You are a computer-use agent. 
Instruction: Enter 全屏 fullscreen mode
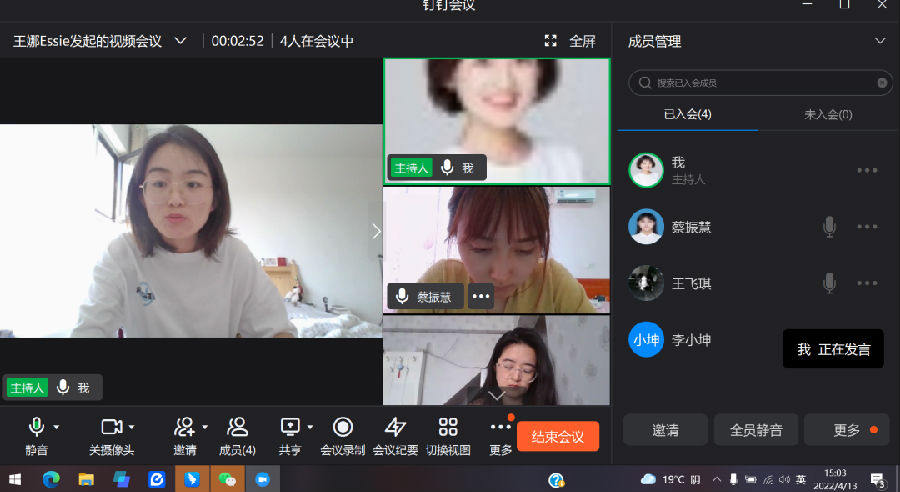(571, 41)
